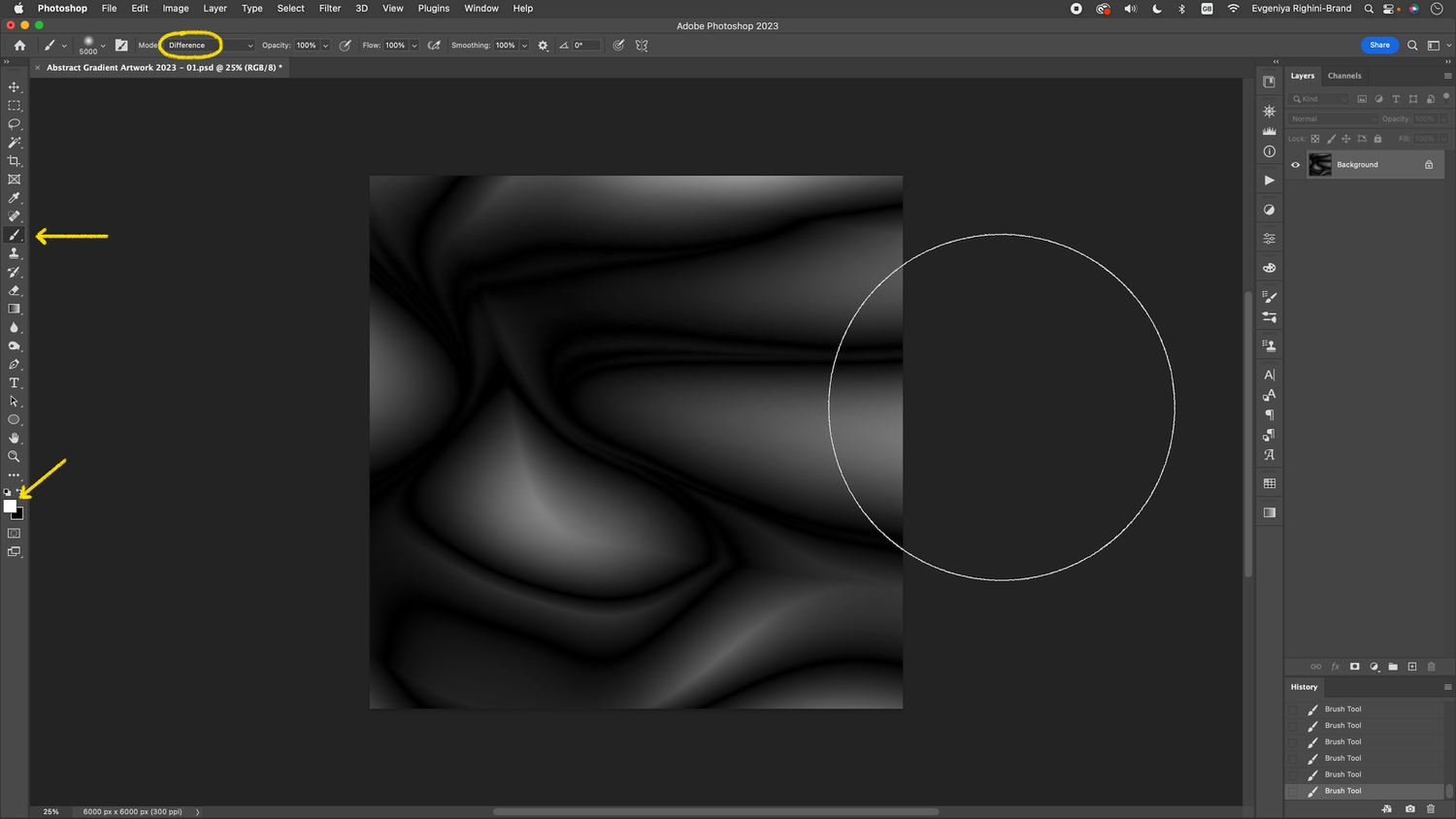Switch to the Channels tab
This screenshot has width=1456, height=819.
(x=1344, y=75)
